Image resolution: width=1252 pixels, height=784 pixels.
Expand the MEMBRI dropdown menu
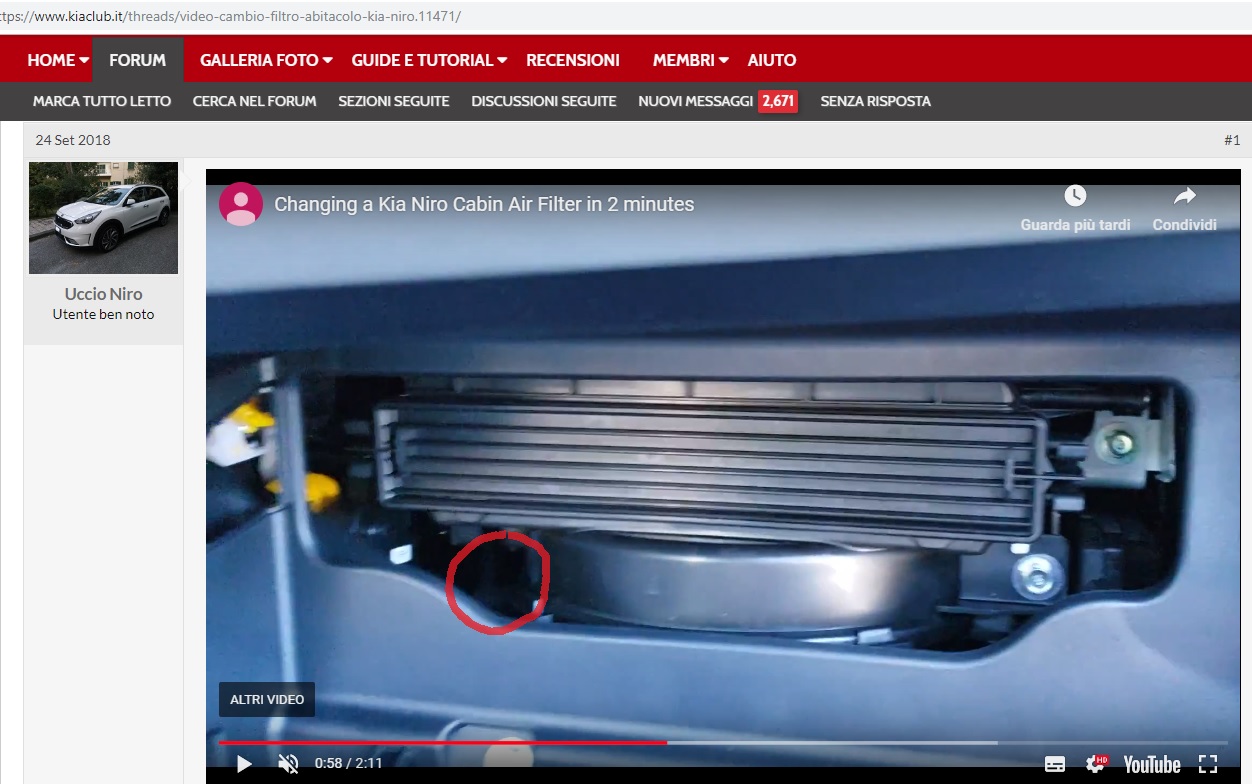point(691,60)
